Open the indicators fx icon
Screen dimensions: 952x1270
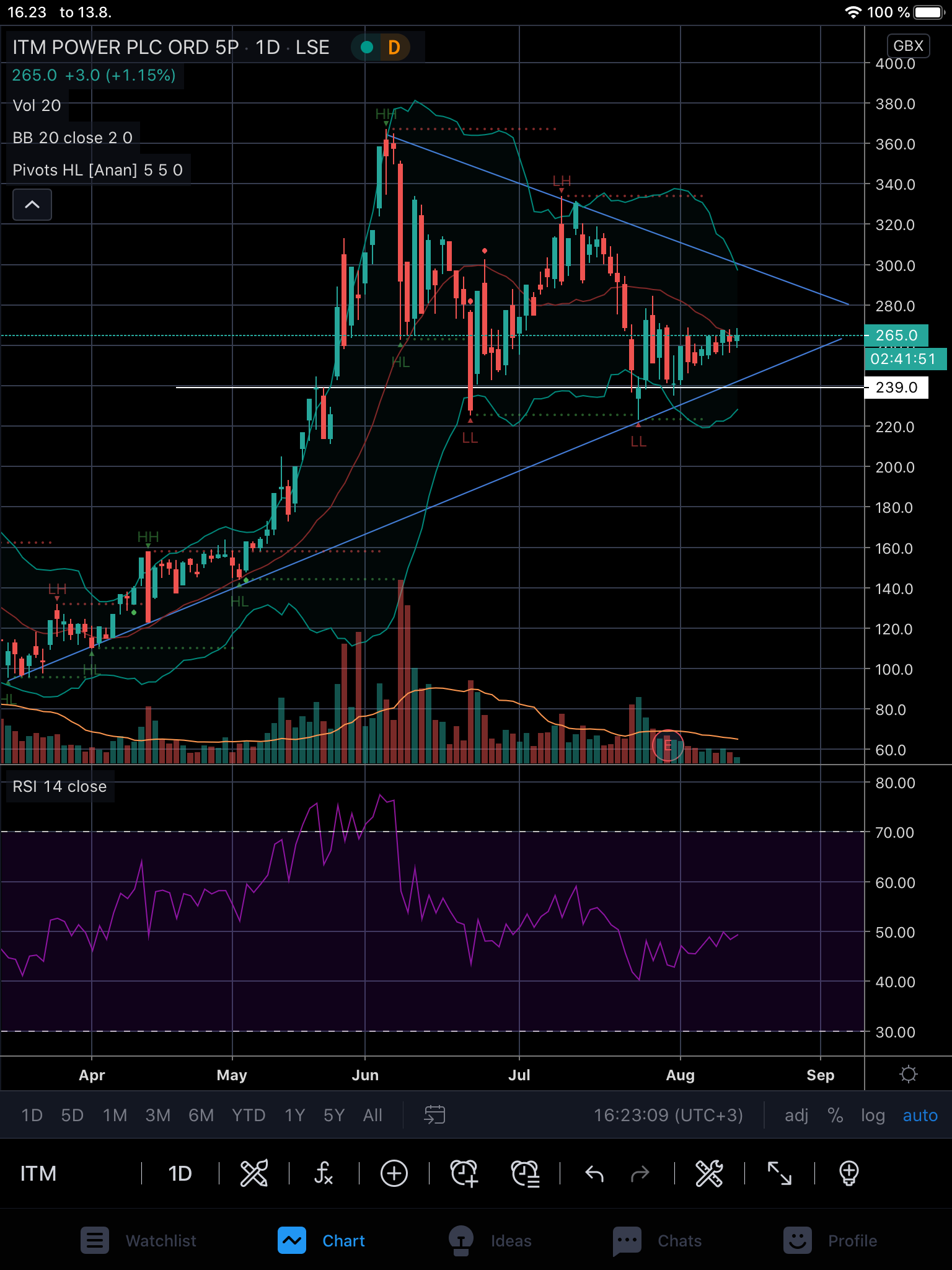[324, 1173]
